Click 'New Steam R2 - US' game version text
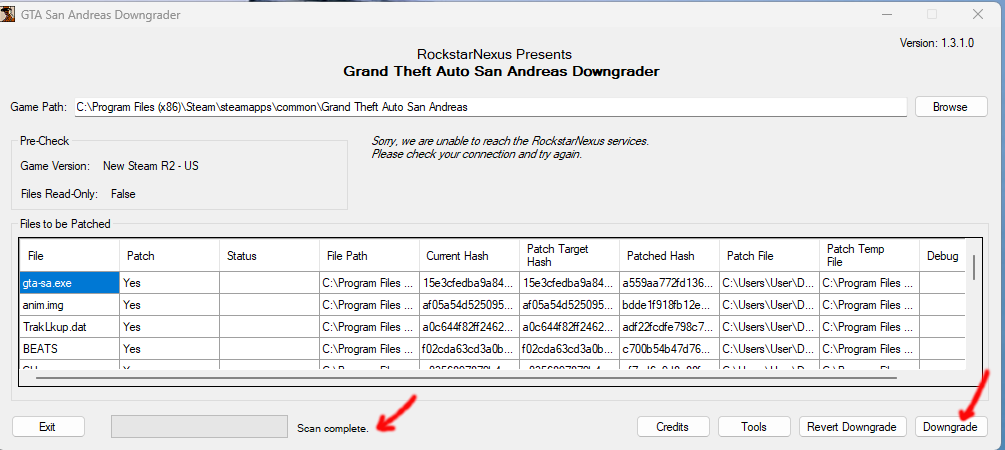1005x450 pixels. (151, 166)
